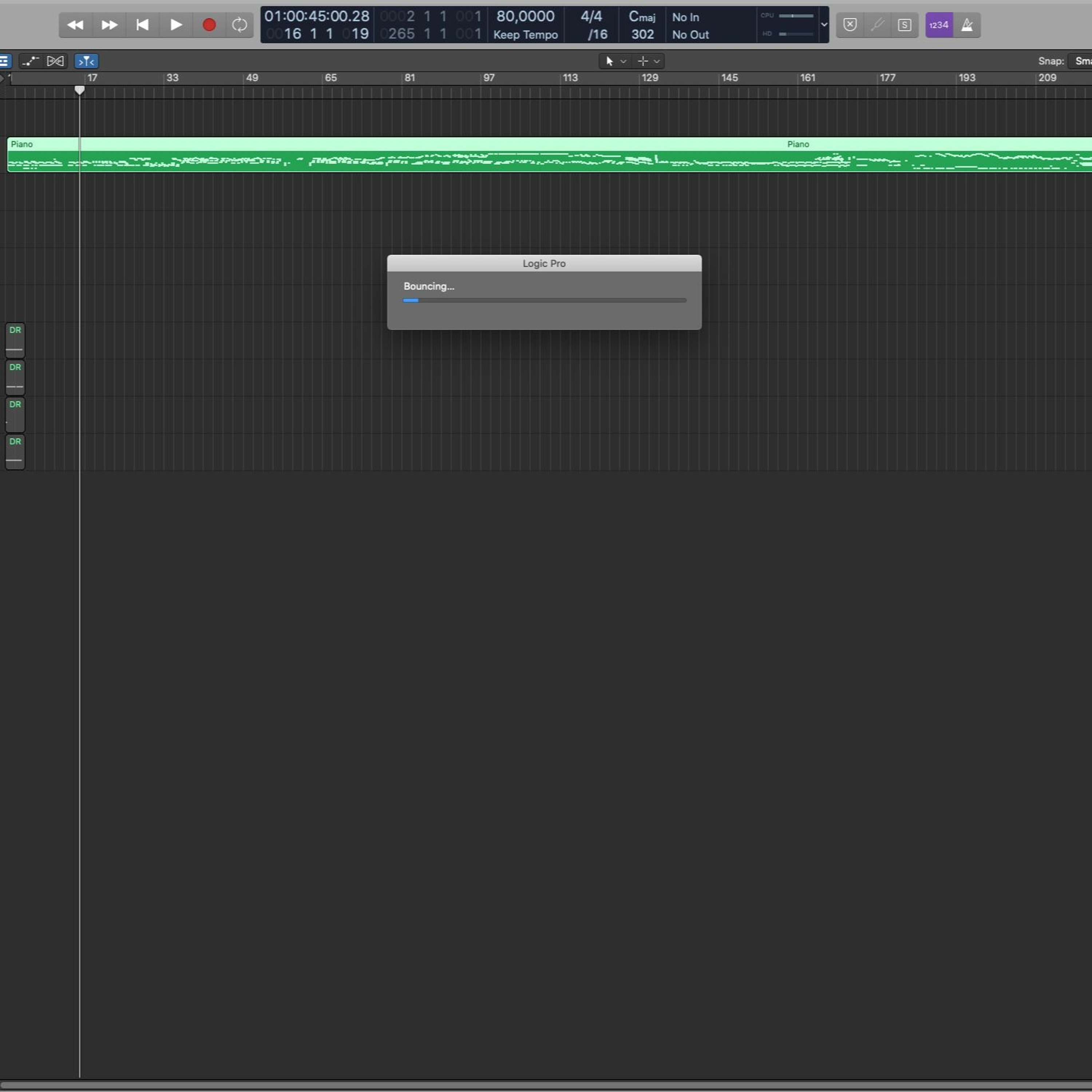Go to beginning with transport button

click(142, 25)
